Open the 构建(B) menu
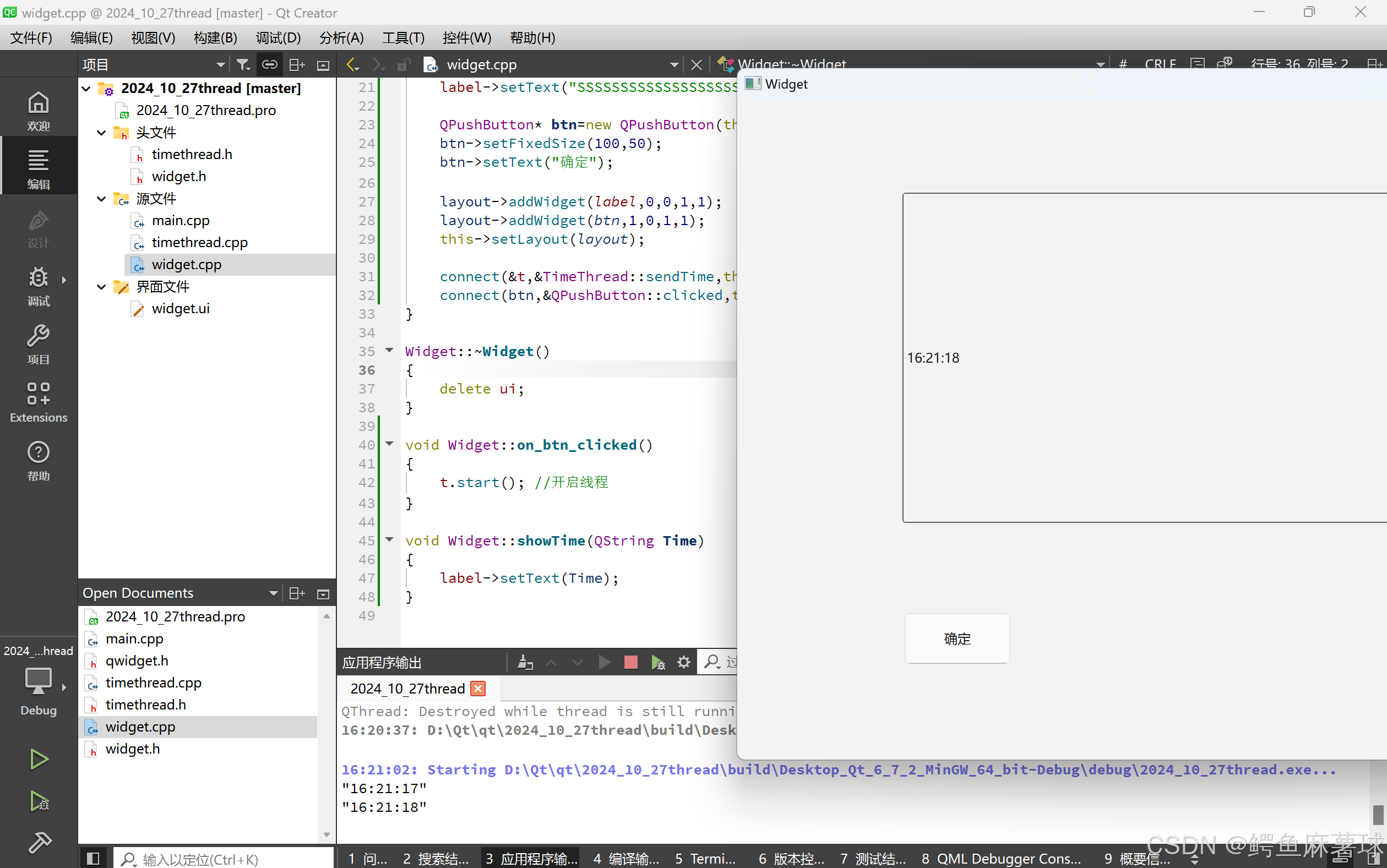The image size is (1387, 868). click(x=215, y=38)
